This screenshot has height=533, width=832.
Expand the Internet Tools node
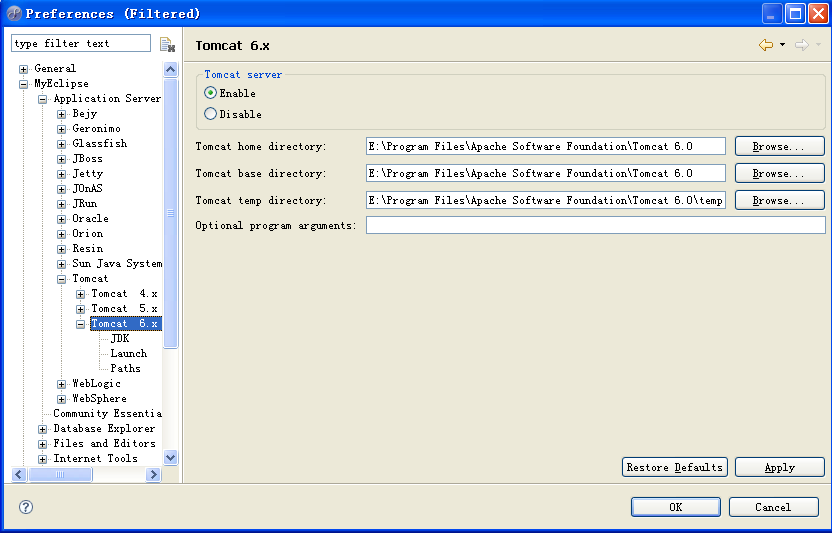pyautogui.click(x=42, y=459)
